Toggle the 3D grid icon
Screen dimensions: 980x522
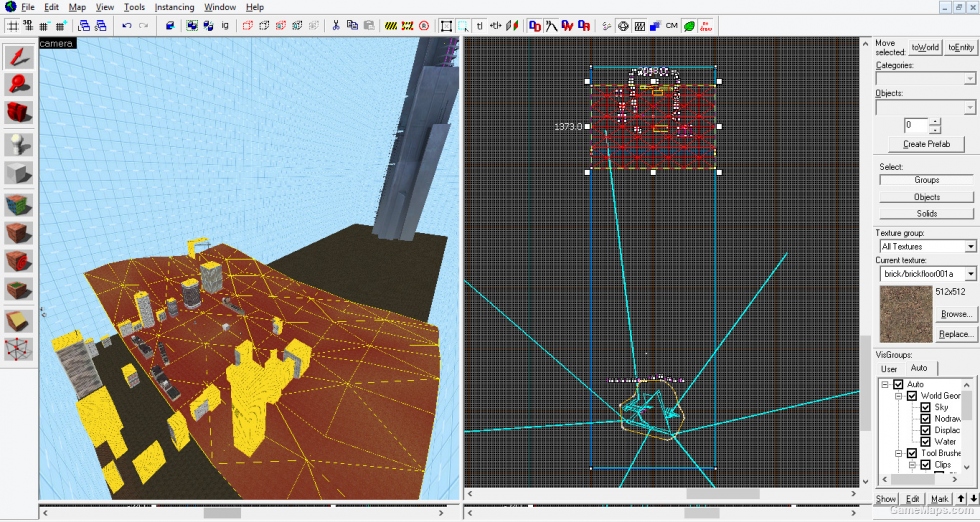pos(28,26)
